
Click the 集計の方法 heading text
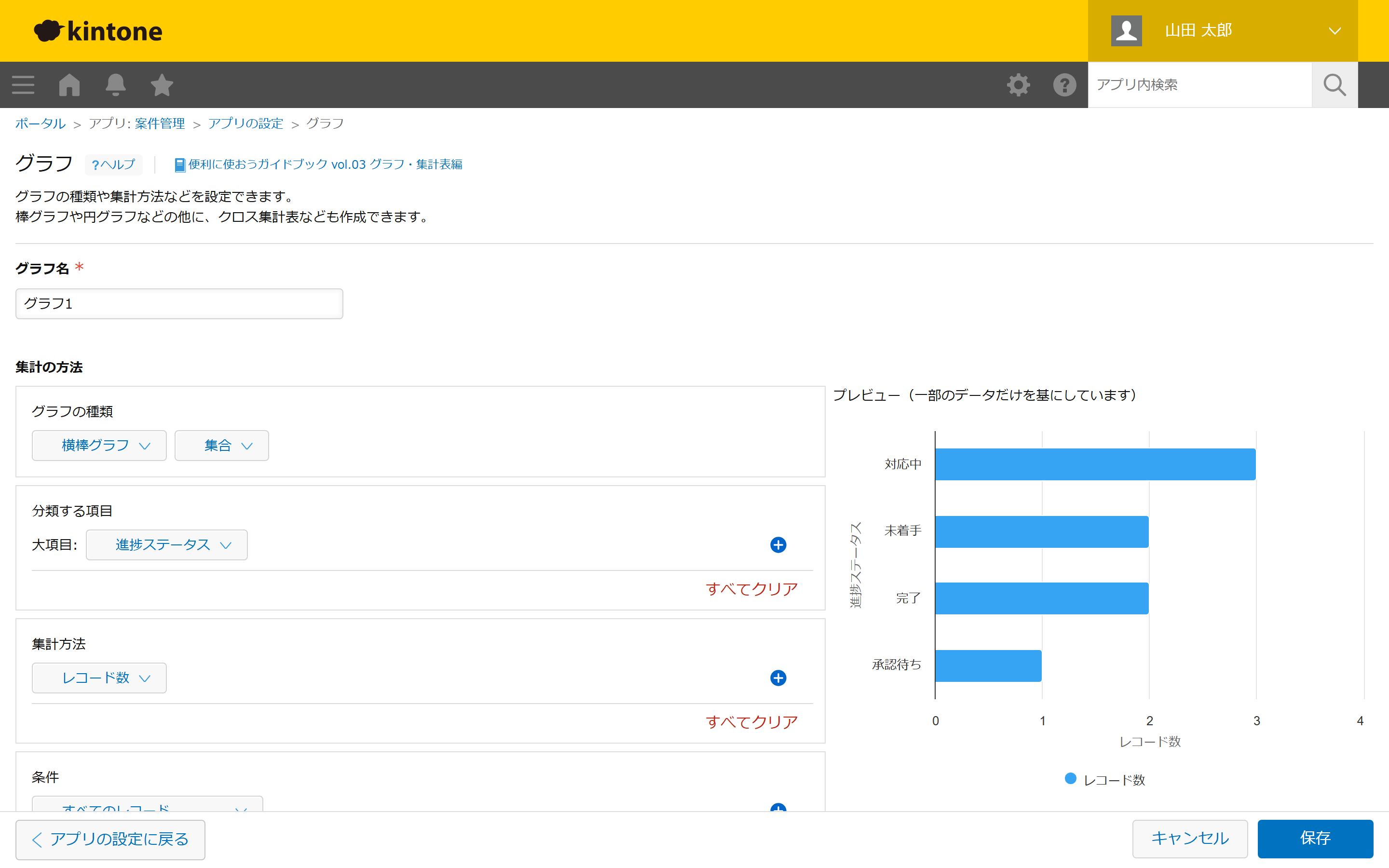click(x=49, y=367)
